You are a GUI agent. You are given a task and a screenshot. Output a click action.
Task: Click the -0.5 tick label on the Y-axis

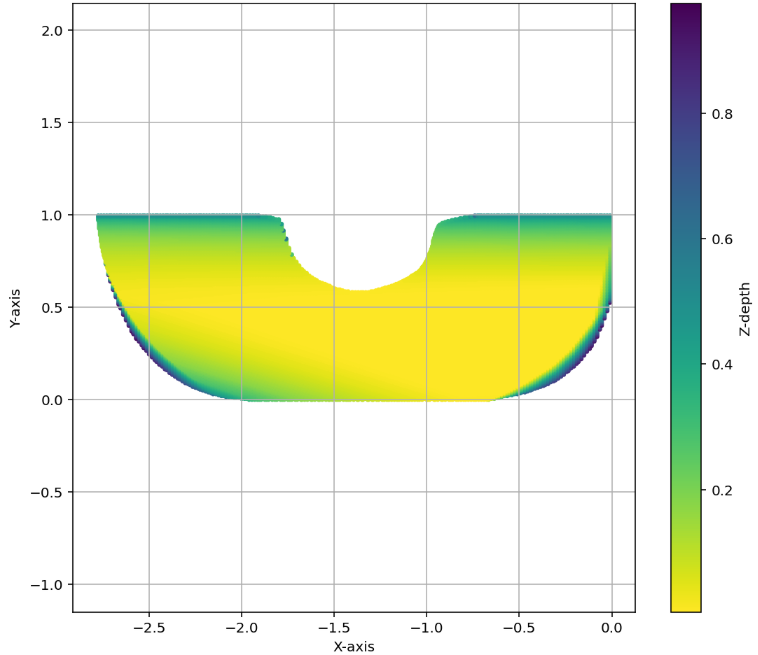(x=46, y=492)
